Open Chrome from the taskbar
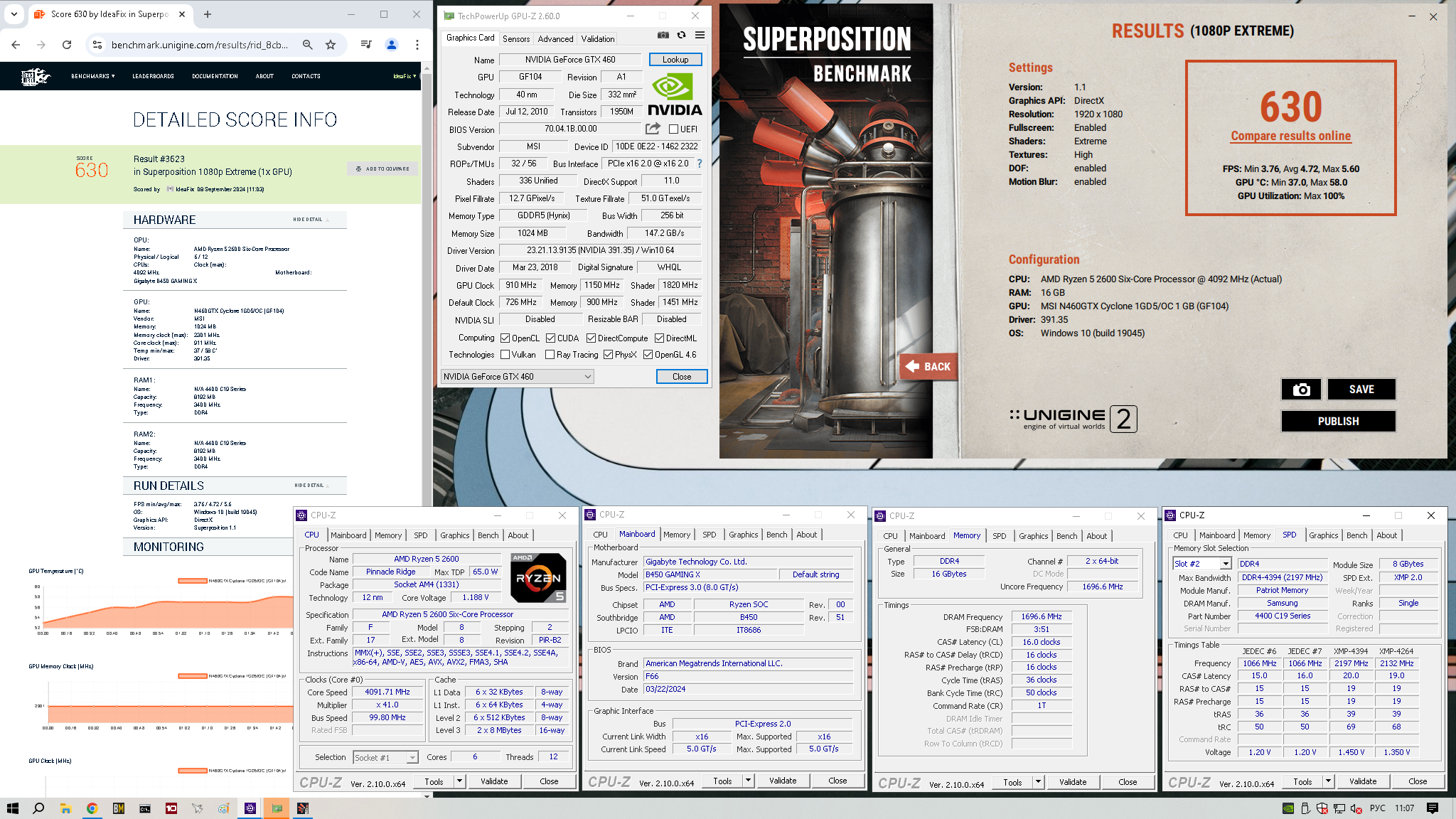Screen dimensions: 1456x819 click(92, 808)
